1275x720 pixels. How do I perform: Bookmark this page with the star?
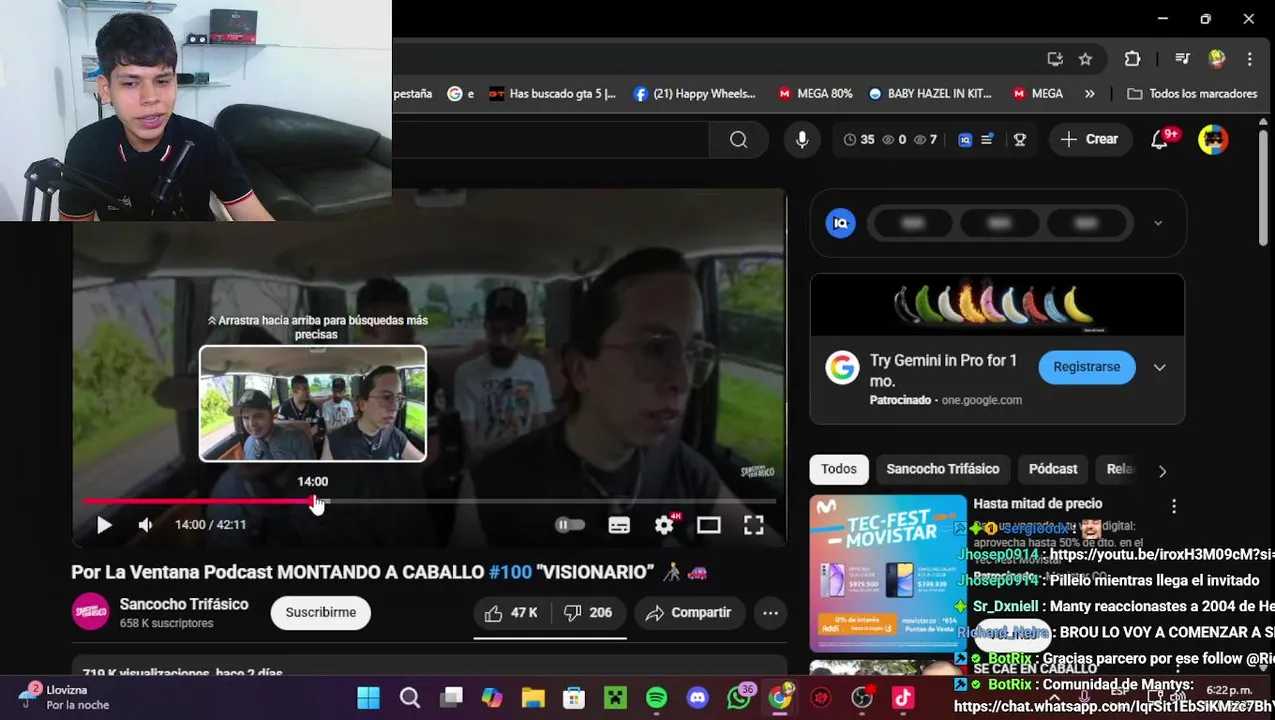coord(1085,59)
